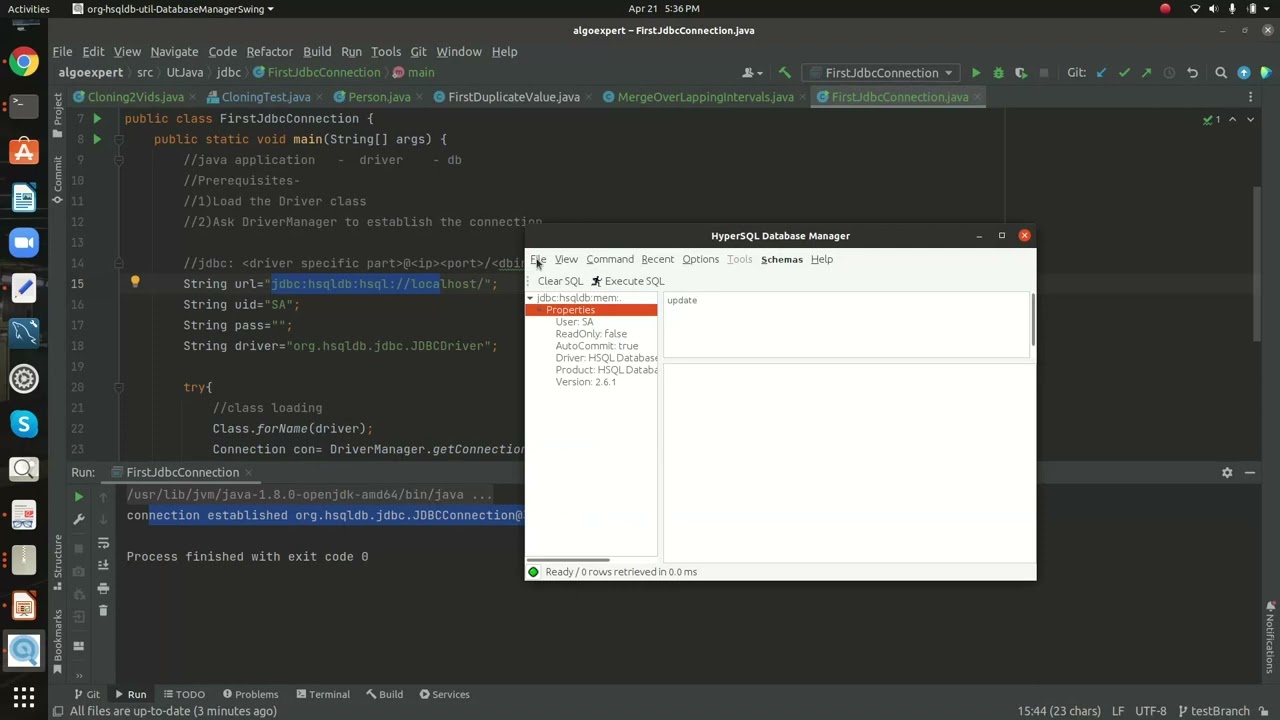The image size is (1280, 720).
Task: Hide the Run tool window
Action: 1250,472
